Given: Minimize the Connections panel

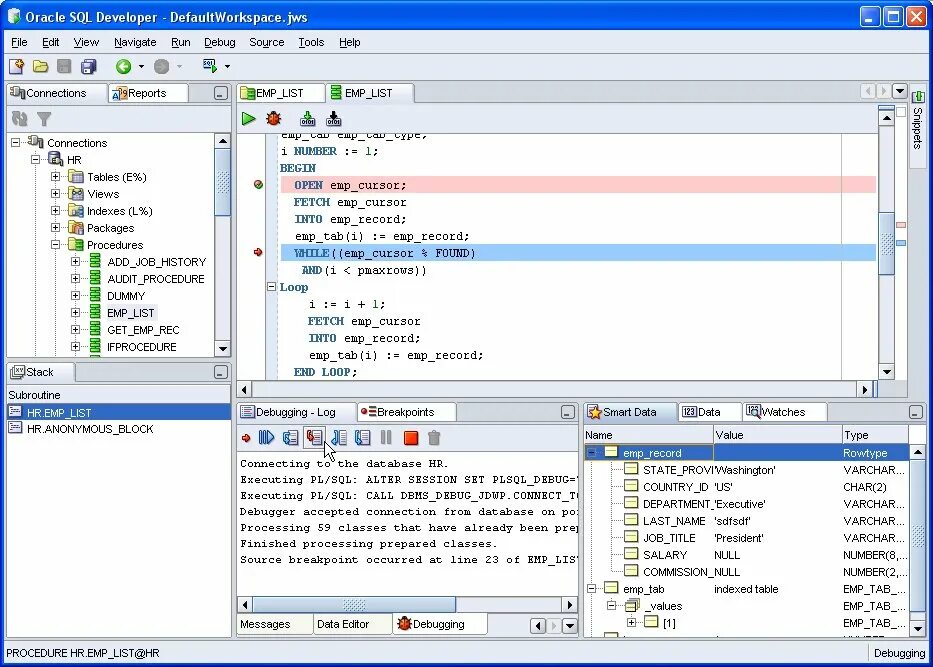Looking at the screenshot, I should (x=221, y=93).
